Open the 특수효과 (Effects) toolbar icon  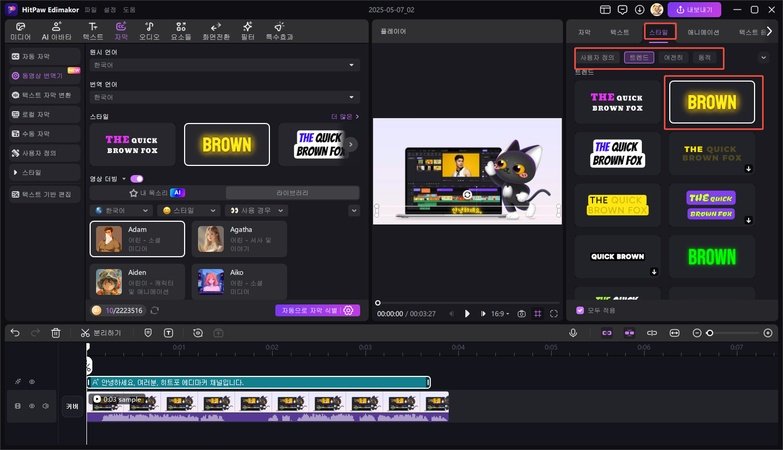coord(279,31)
